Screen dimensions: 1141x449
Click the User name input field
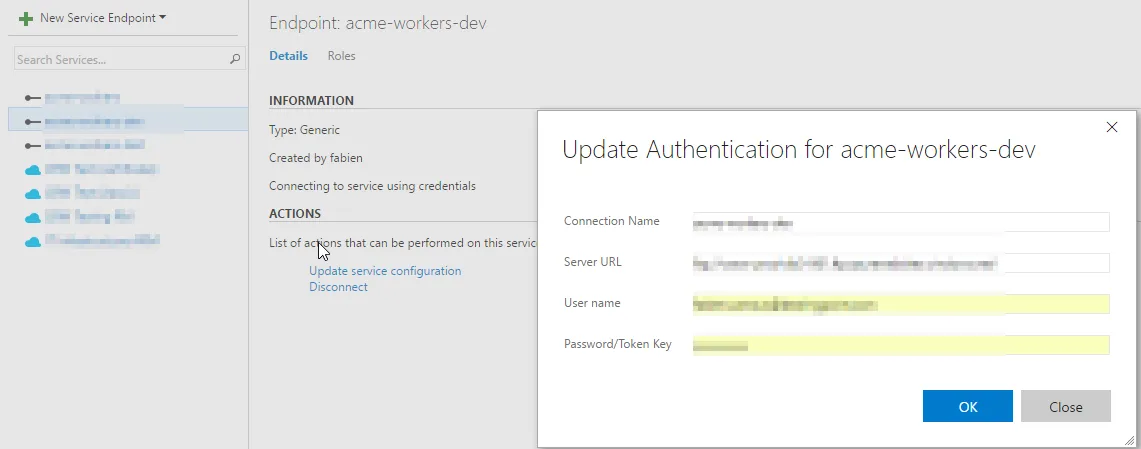[901, 303]
